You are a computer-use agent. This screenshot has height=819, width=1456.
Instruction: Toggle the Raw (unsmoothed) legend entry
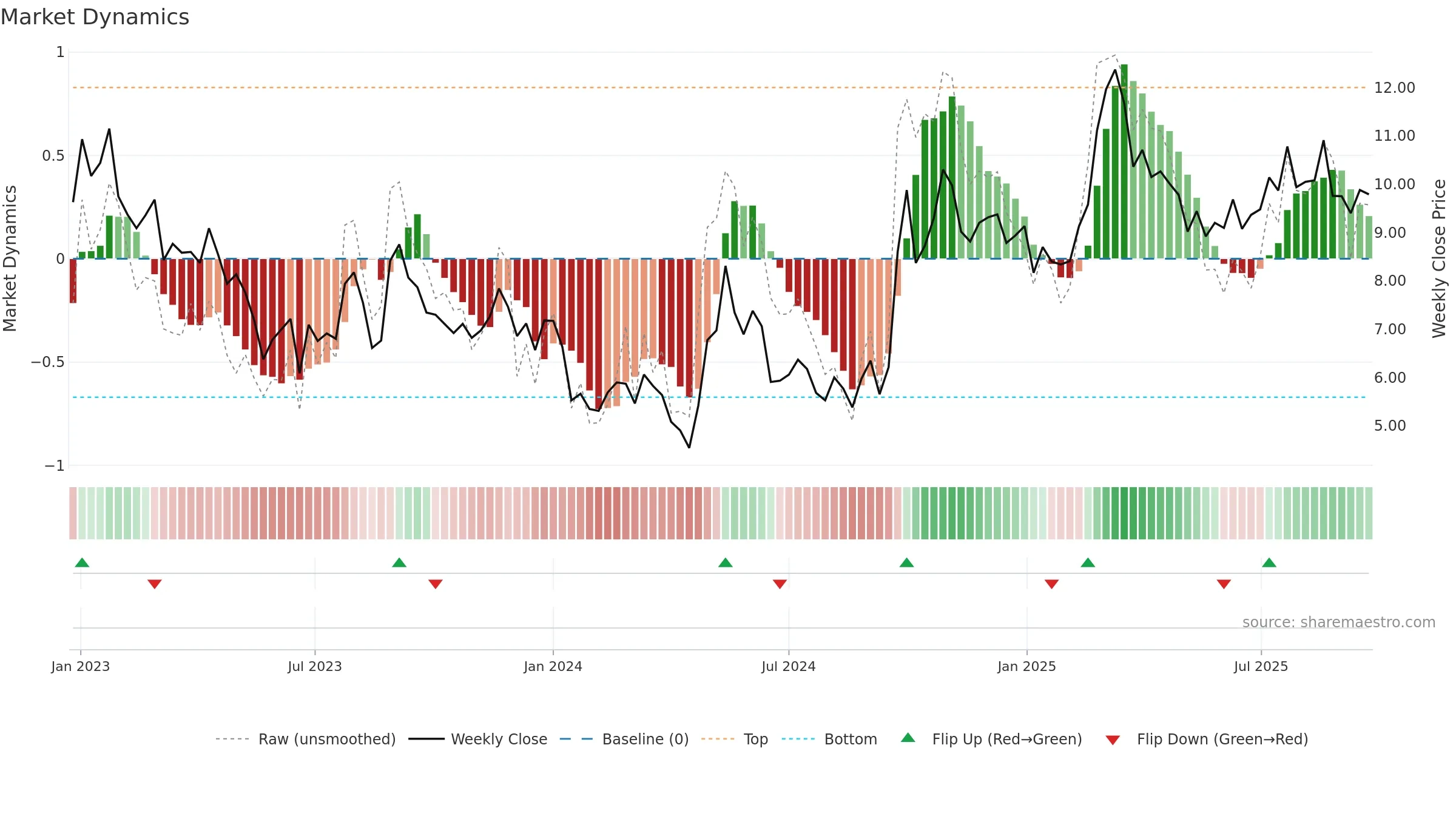(305, 739)
